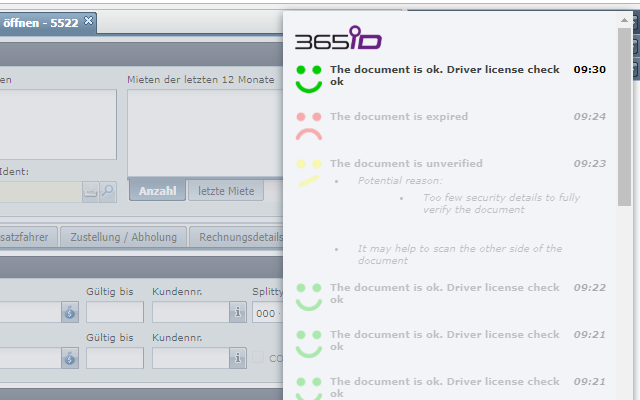Click the Splitty field showing 000
Image resolution: width=640 pixels, height=400 pixels.
pos(267,313)
